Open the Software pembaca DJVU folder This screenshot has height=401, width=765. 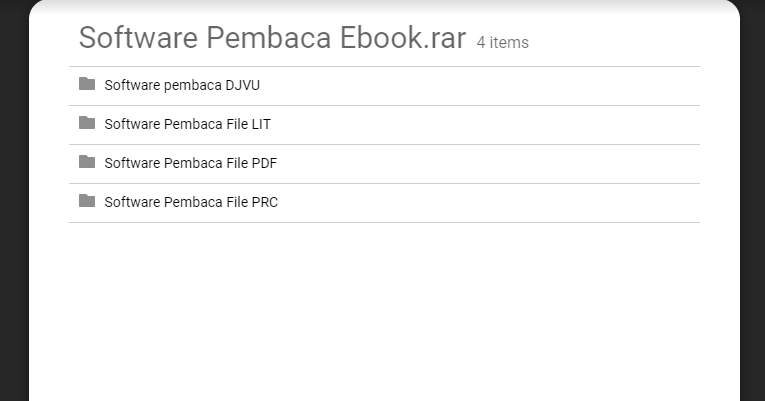(182, 85)
